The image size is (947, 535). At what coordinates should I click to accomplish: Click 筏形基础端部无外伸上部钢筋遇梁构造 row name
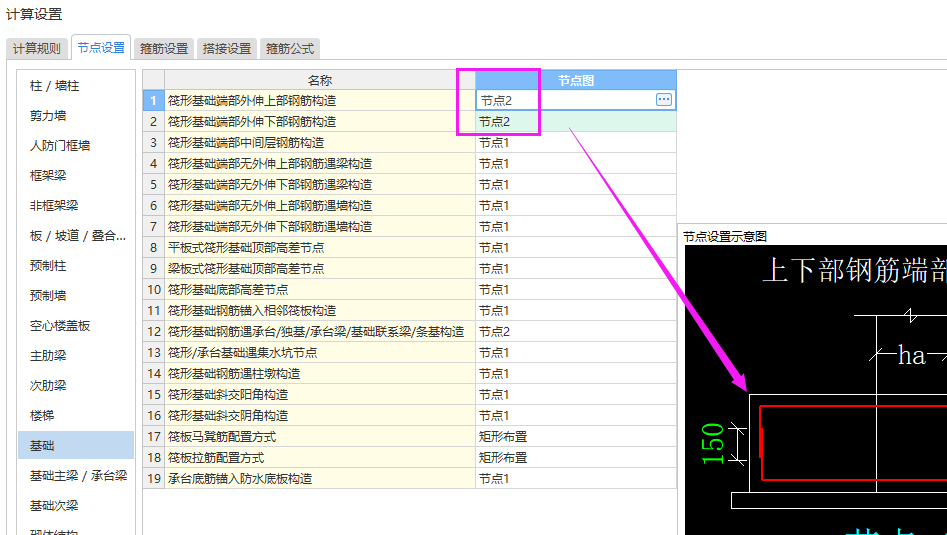point(319,164)
